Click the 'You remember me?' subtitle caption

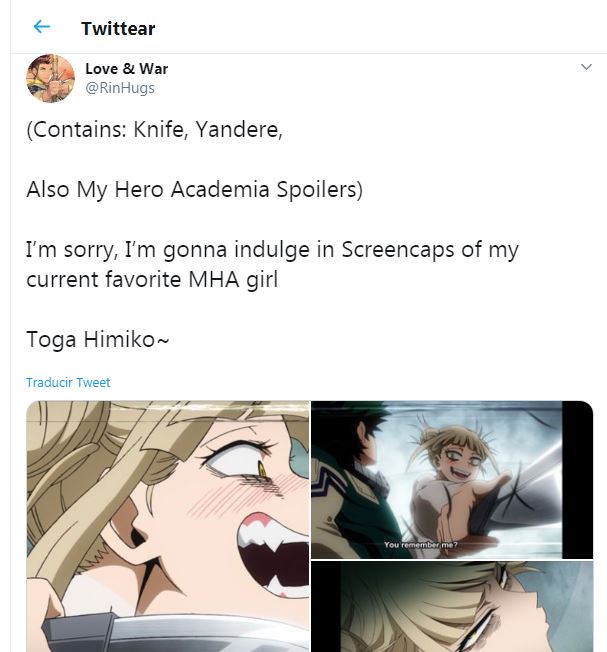pyautogui.click(x=419, y=545)
